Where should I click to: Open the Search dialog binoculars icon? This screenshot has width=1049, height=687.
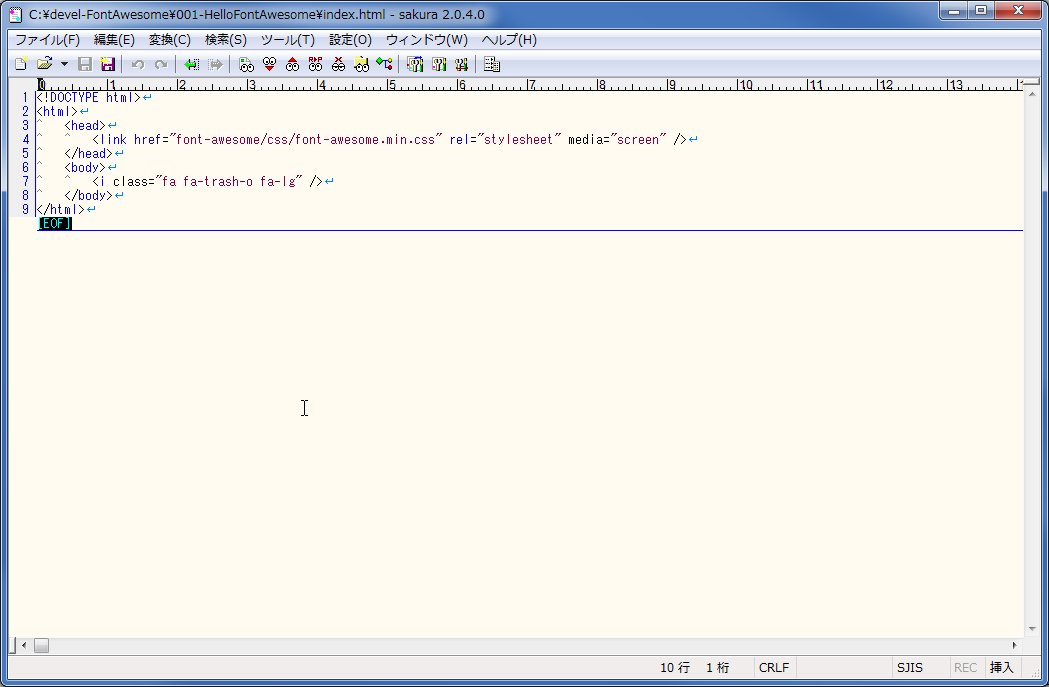[246, 64]
